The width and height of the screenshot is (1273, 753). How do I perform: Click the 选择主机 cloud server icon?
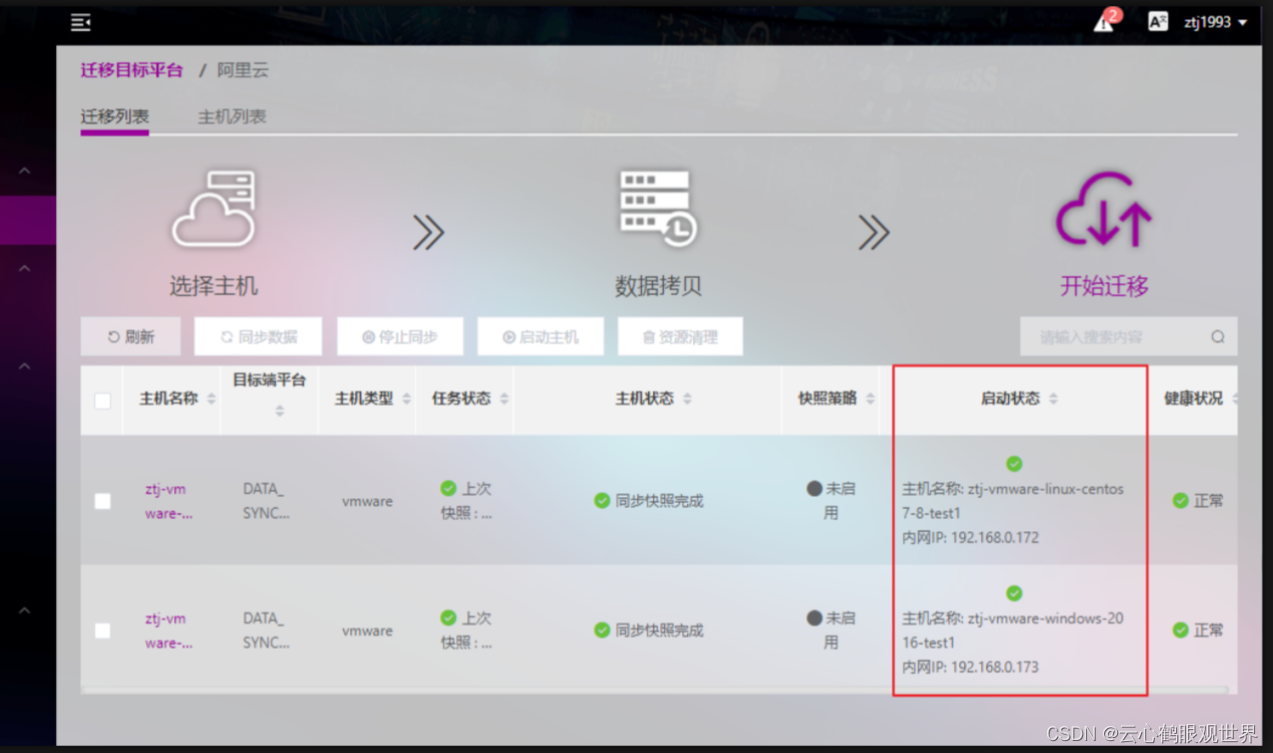(213, 209)
